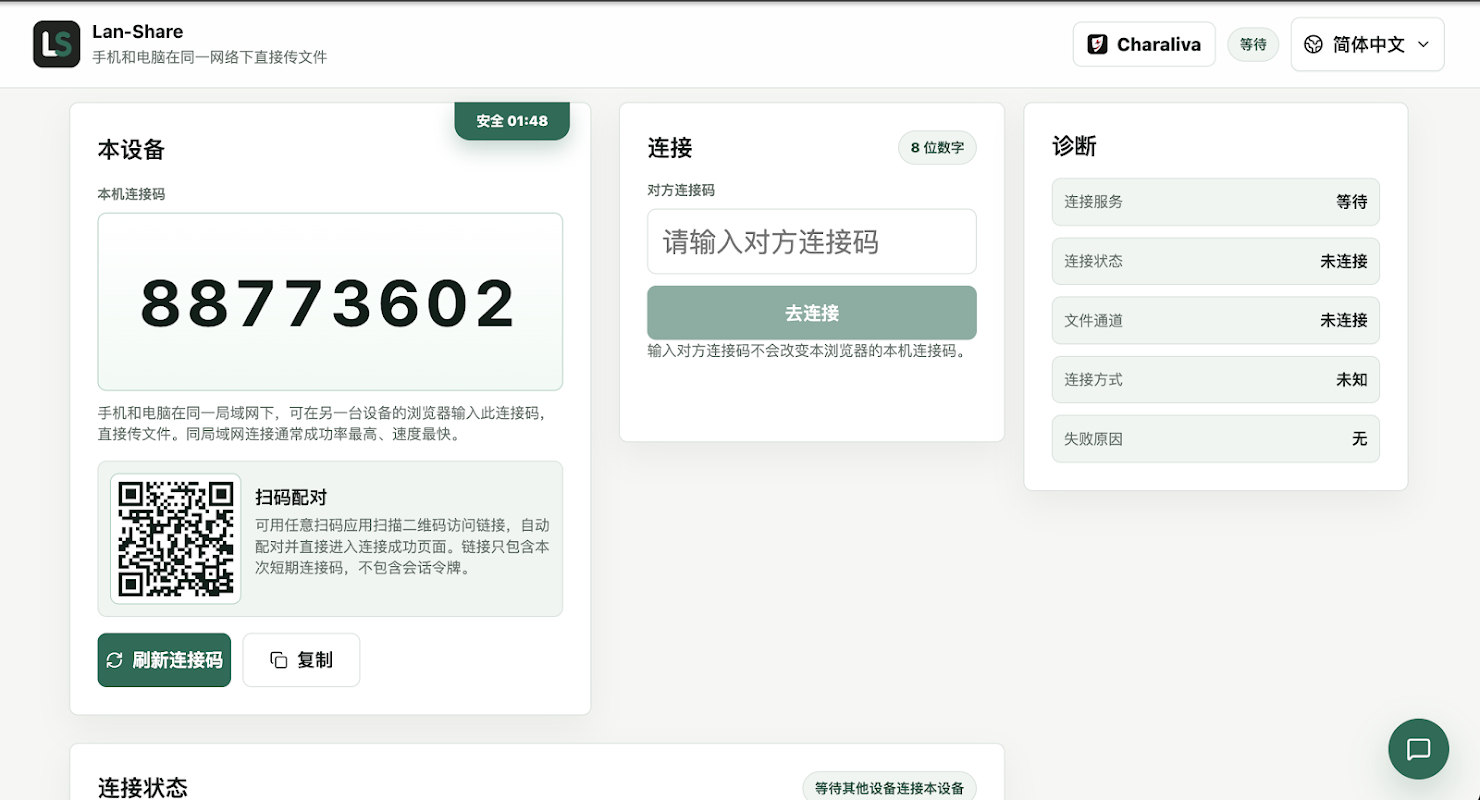
Task: Click the 失败原因 diagnostic row
Action: pos(1216,439)
